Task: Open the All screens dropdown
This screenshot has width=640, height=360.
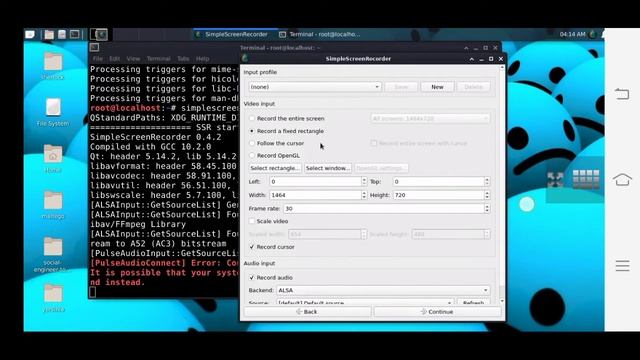Action: pos(430,118)
